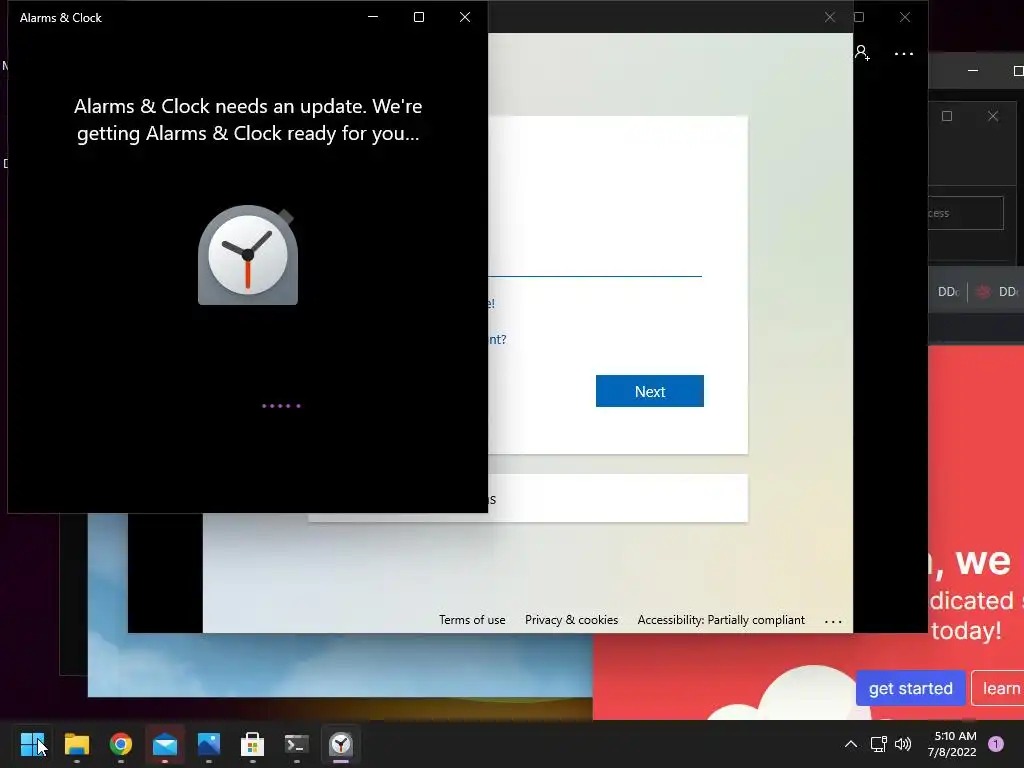Close the Alarms & Clock window

(465, 17)
